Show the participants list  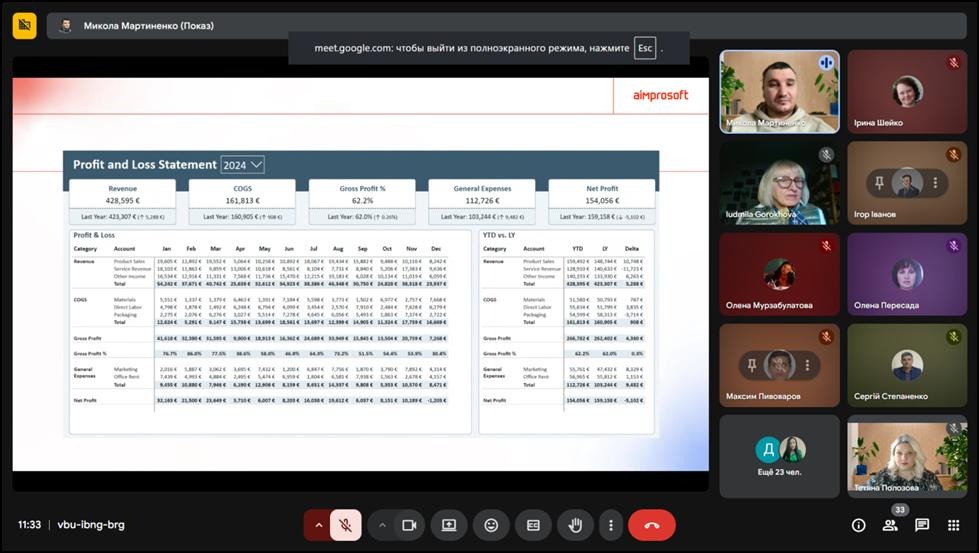[890, 525]
